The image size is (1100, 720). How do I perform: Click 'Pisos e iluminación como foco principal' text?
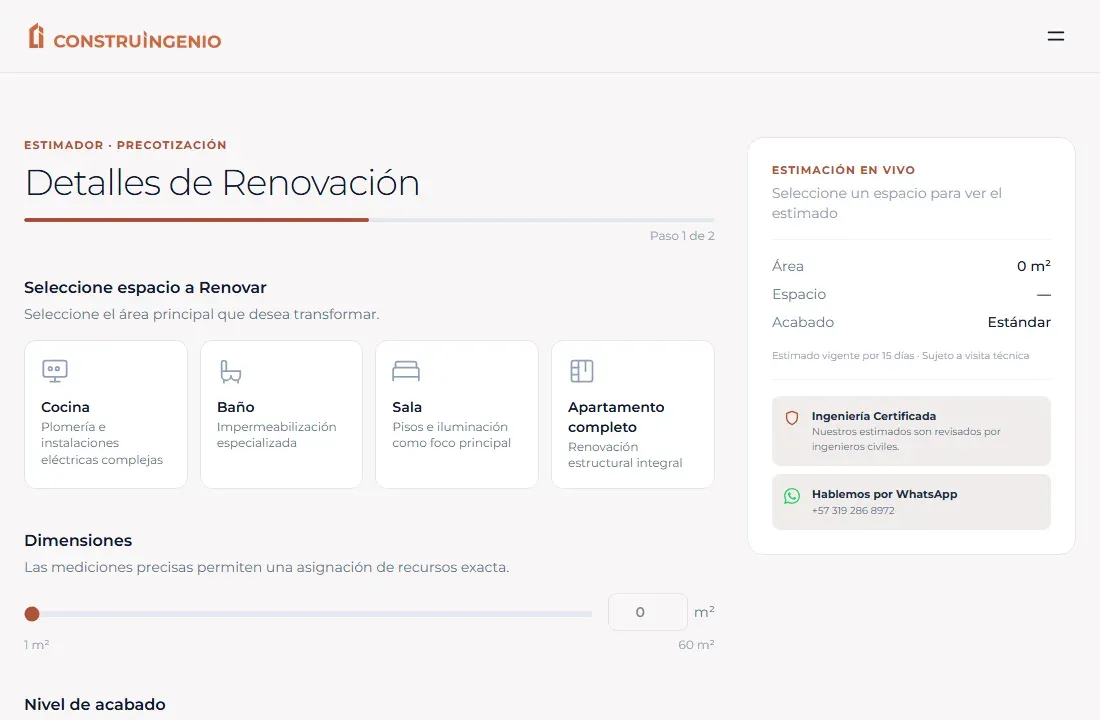451,435
